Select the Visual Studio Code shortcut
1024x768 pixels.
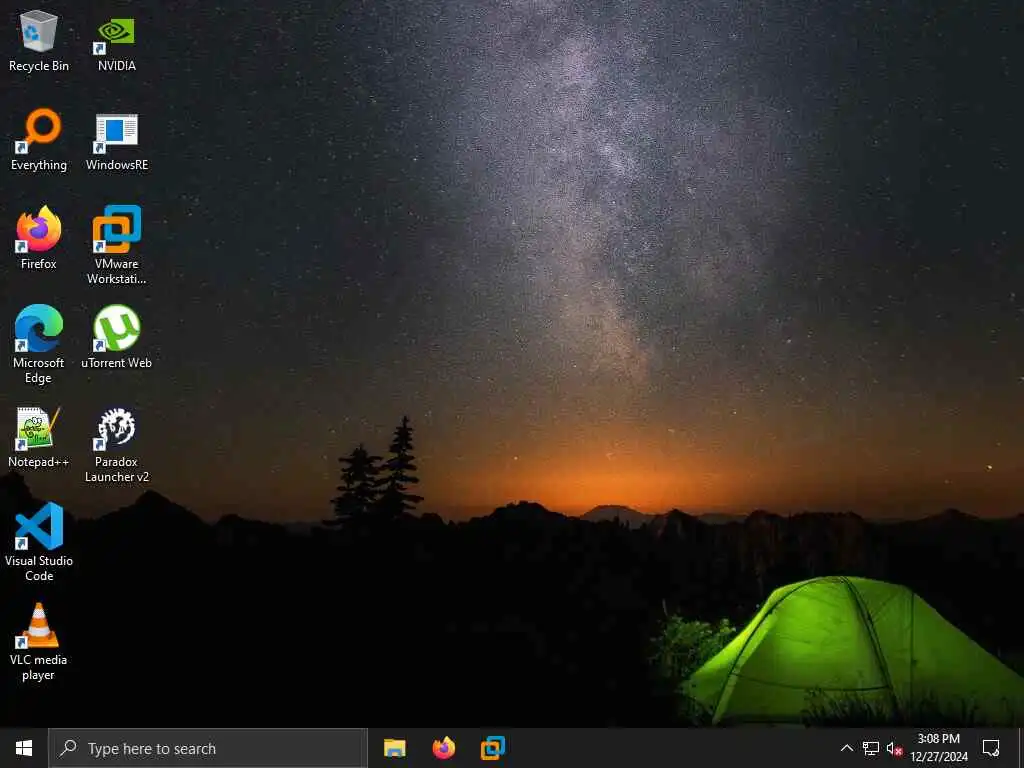click(x=39, y=542)
